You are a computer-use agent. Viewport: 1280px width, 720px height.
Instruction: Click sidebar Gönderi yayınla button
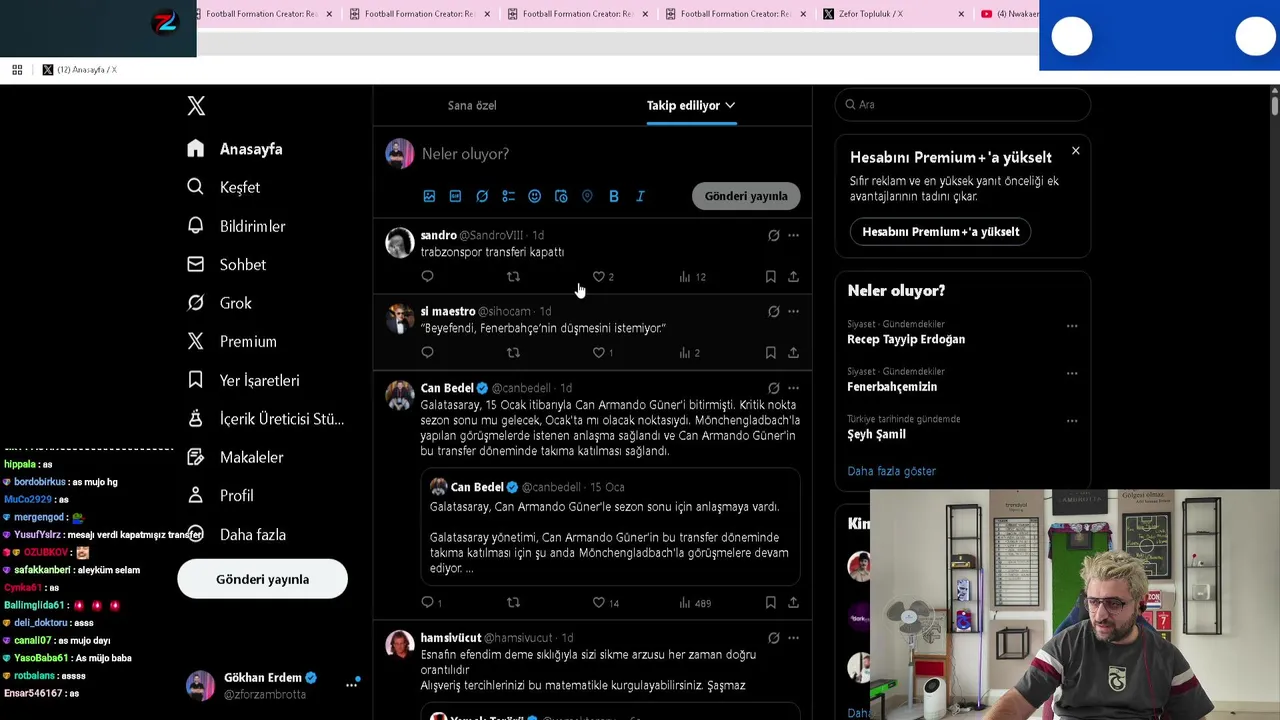(x=262, y=579)
